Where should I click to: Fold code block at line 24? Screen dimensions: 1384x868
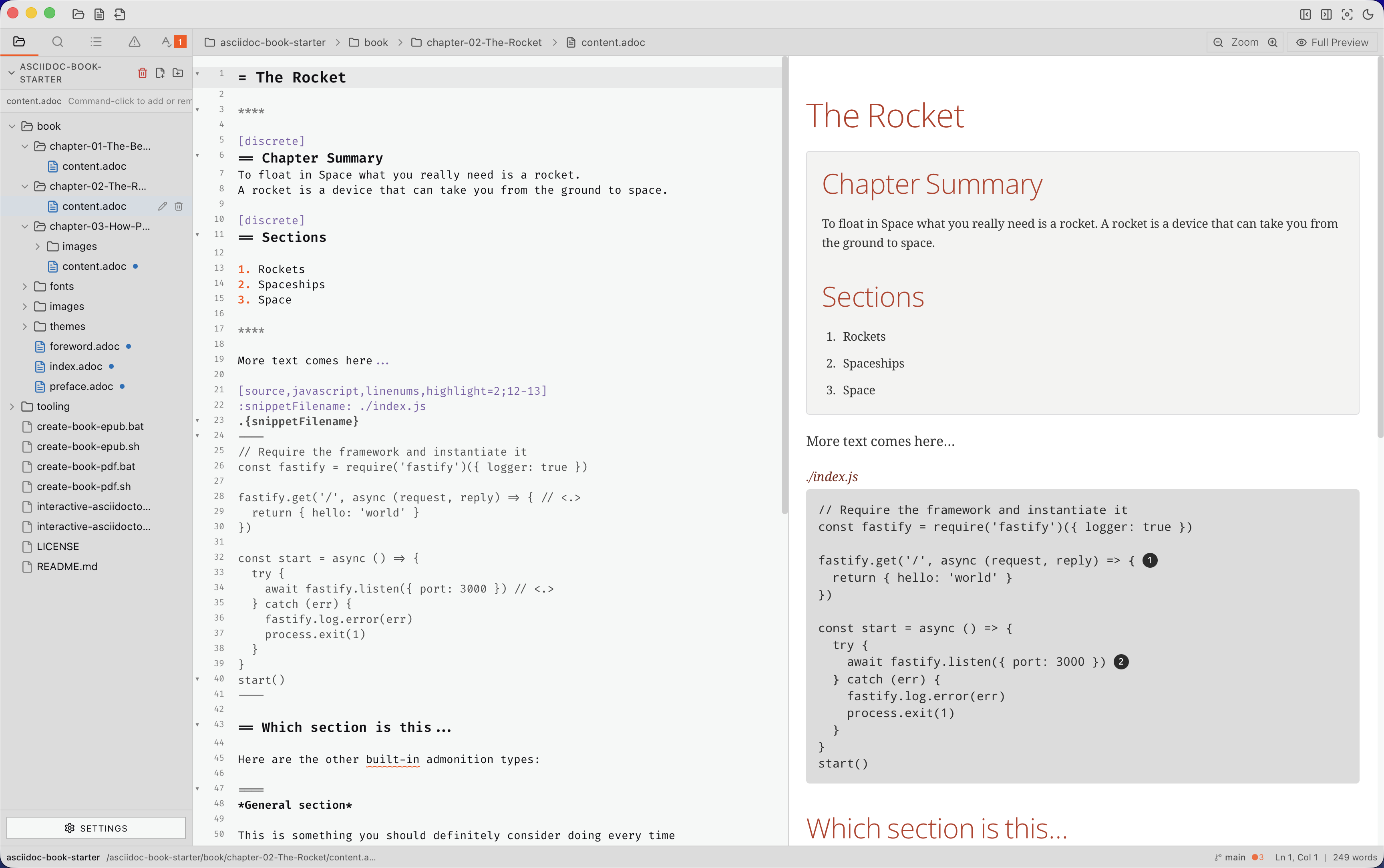pyautogui.click(x=197, y=435)
